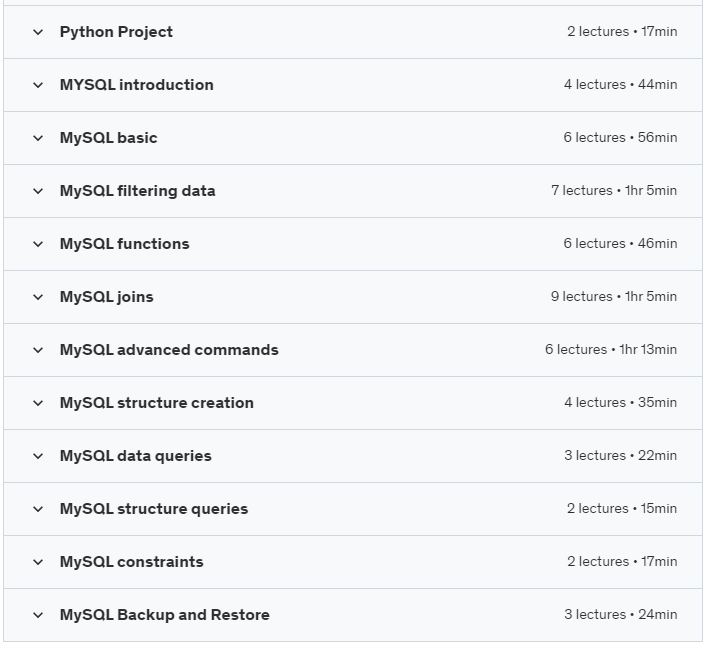This screenshot has height=645, width=706.
Task: Open the MySQL data queries title
Action: click(x=136, y=456)
